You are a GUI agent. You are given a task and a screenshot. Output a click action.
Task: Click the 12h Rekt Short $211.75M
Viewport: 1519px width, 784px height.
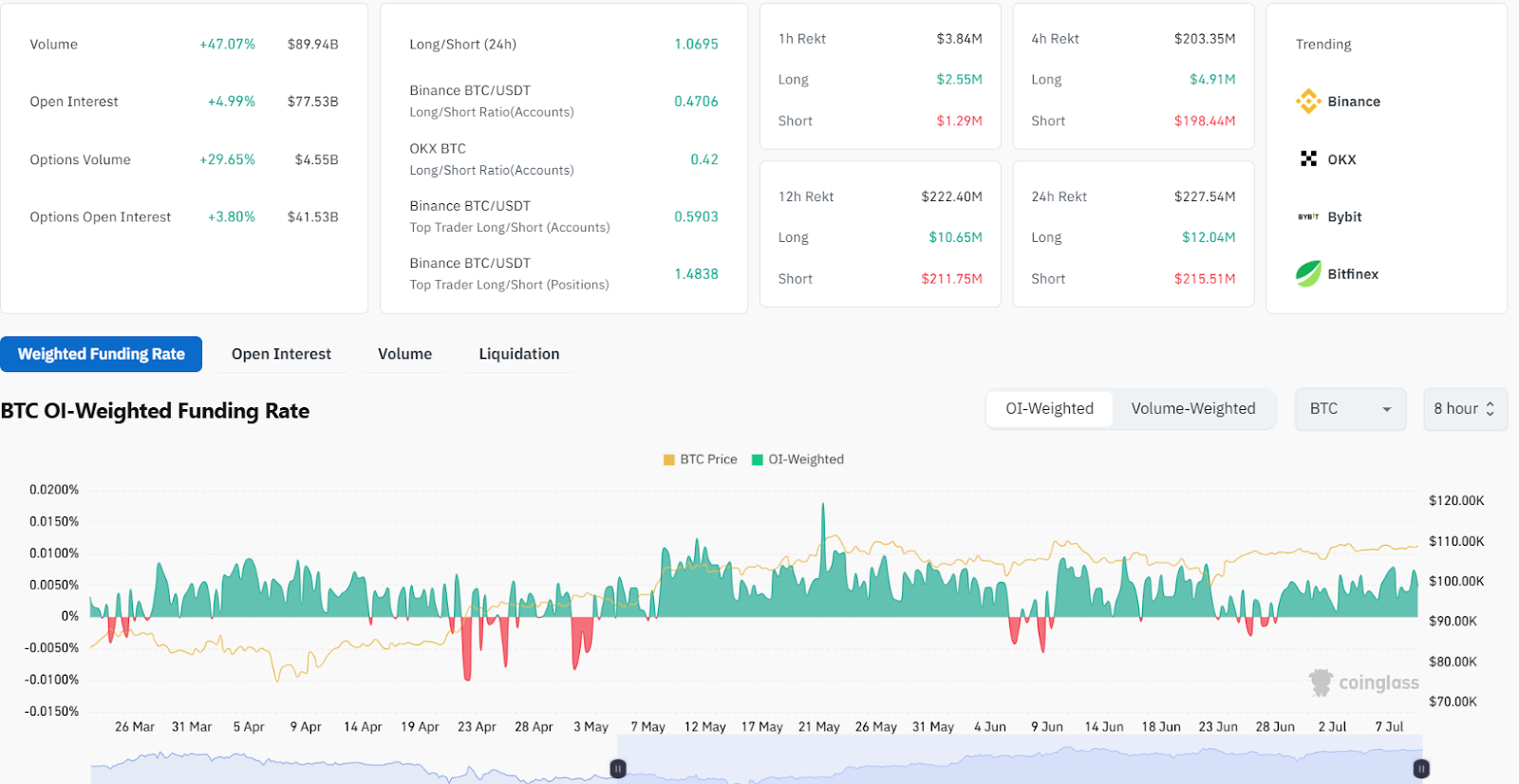951,279
